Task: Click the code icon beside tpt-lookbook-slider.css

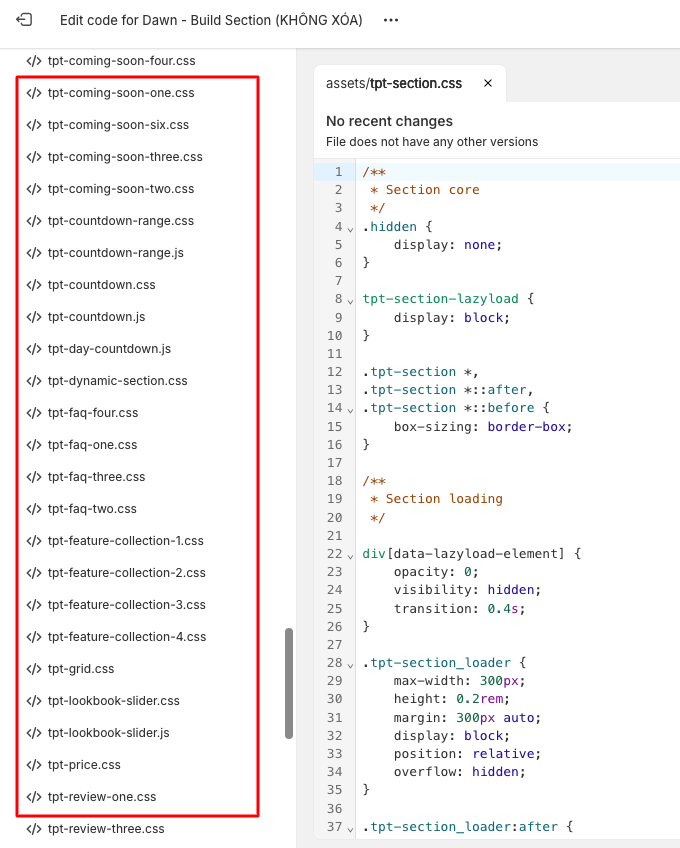Action: point(34,700)
